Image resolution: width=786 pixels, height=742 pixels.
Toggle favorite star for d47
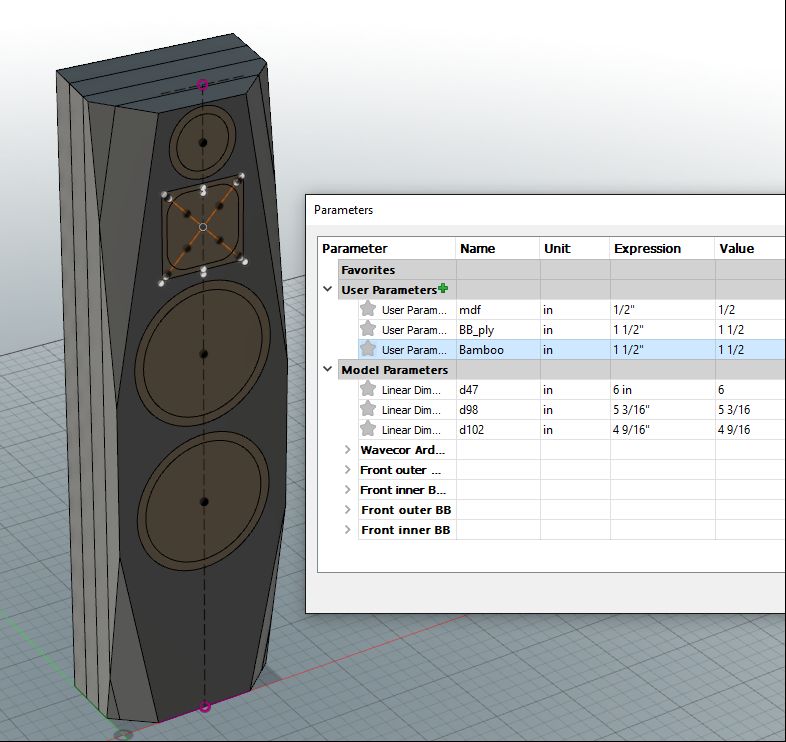click(368, 389)
